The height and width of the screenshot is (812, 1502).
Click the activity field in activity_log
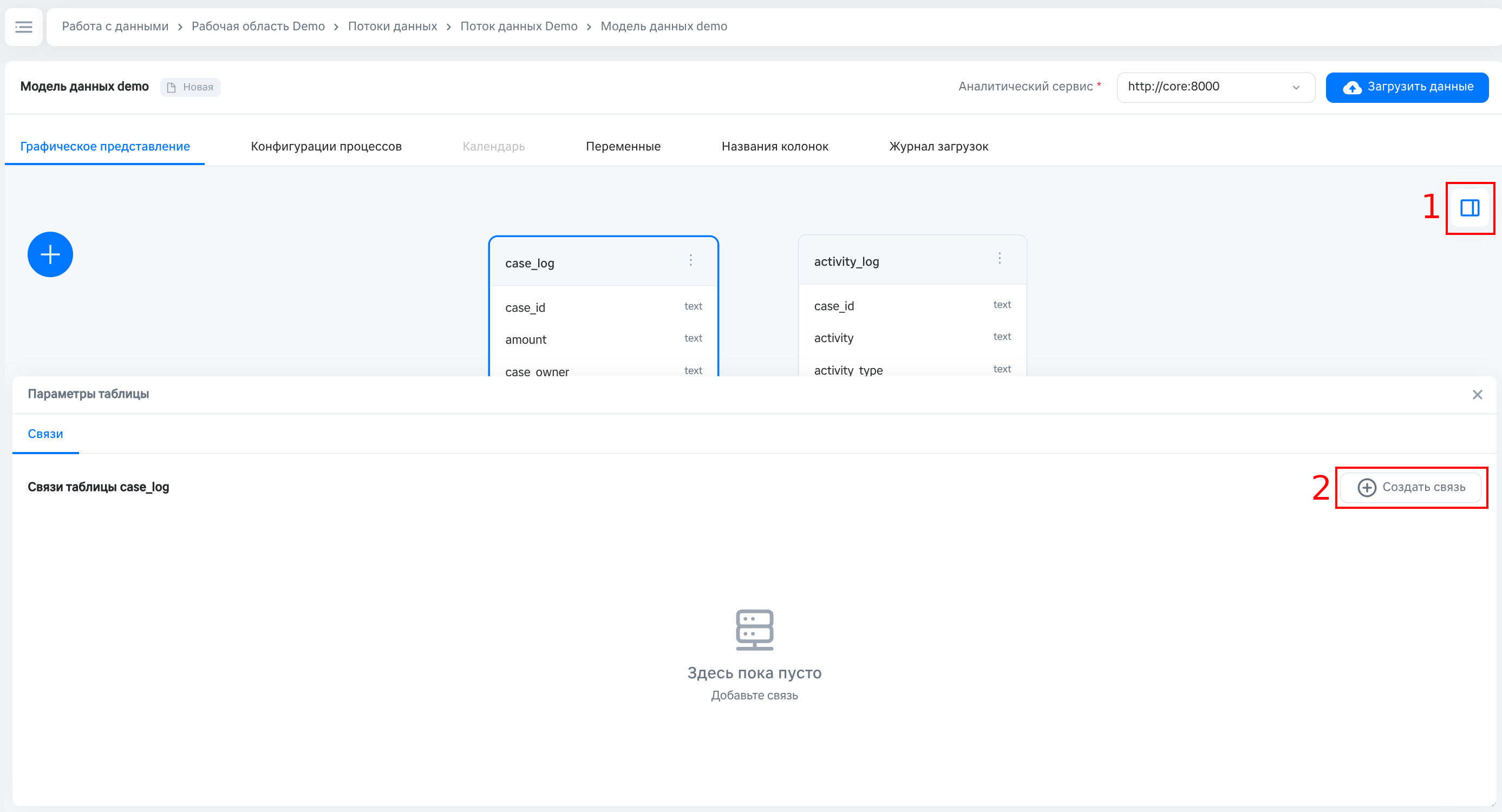point(912,337)
